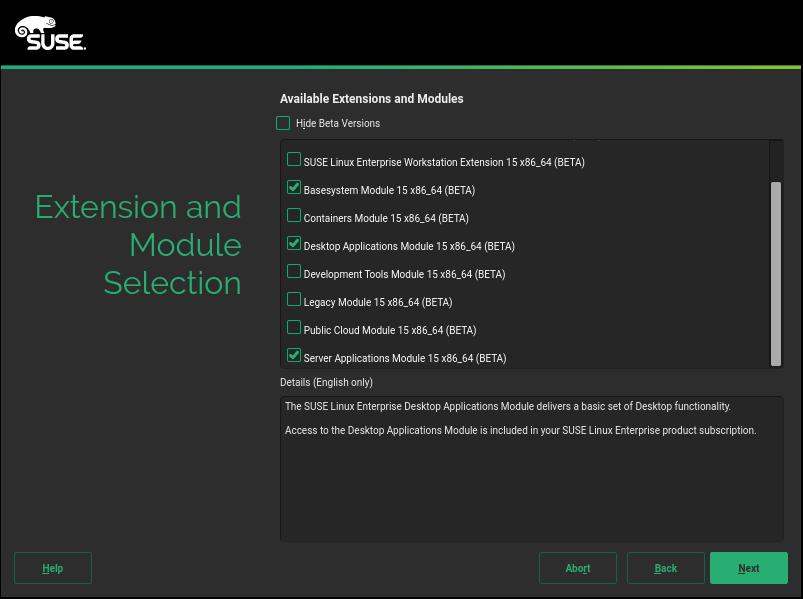Open the Help dialog
This screenshot has width=803, height=599.
[x=53, y=568]
